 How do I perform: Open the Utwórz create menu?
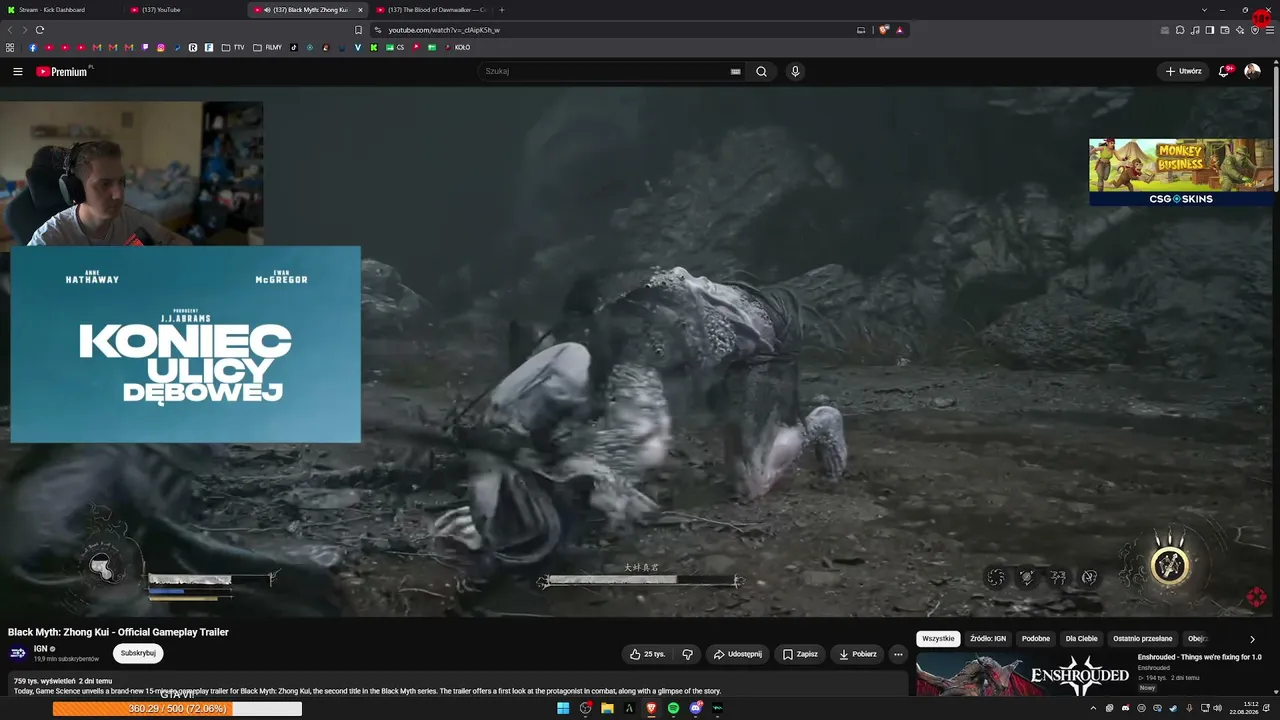[x=1183, y=71]
